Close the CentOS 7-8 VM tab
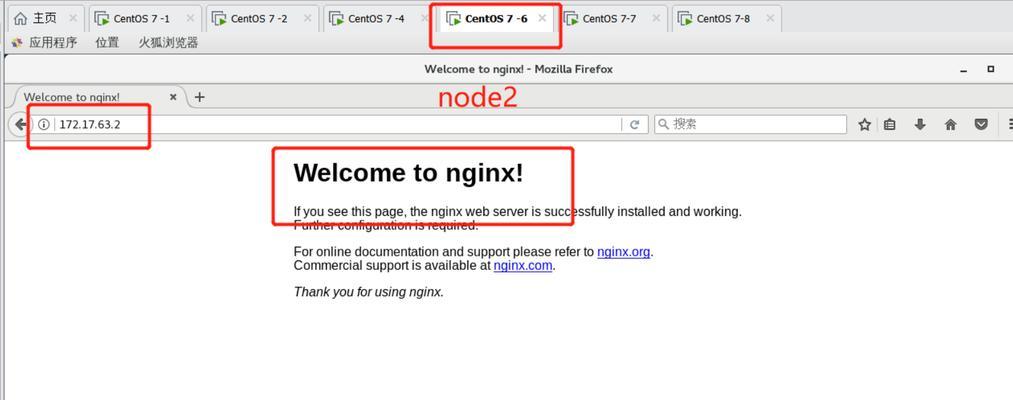The width and height of the screenshot is (1013, 400). pyautogui.click(x=770, y=18)
